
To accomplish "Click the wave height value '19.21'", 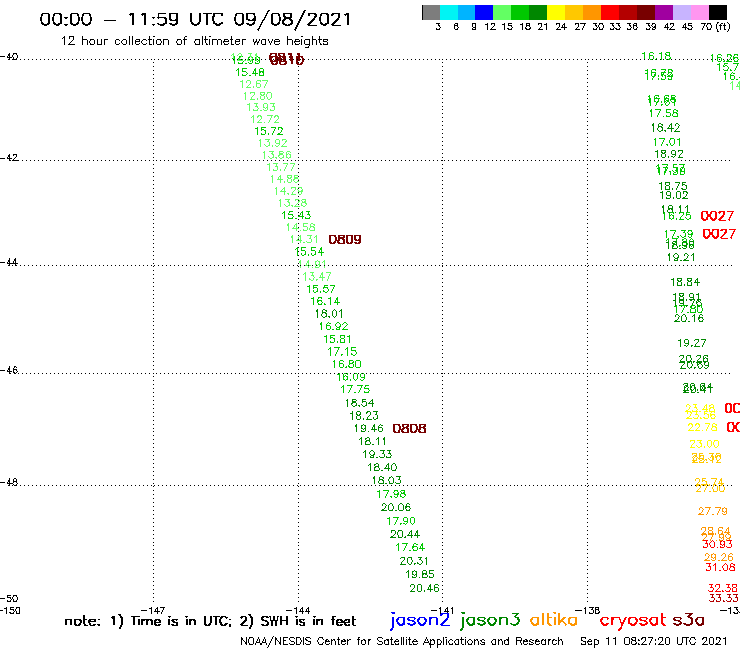I will click(x=681, y=258).
